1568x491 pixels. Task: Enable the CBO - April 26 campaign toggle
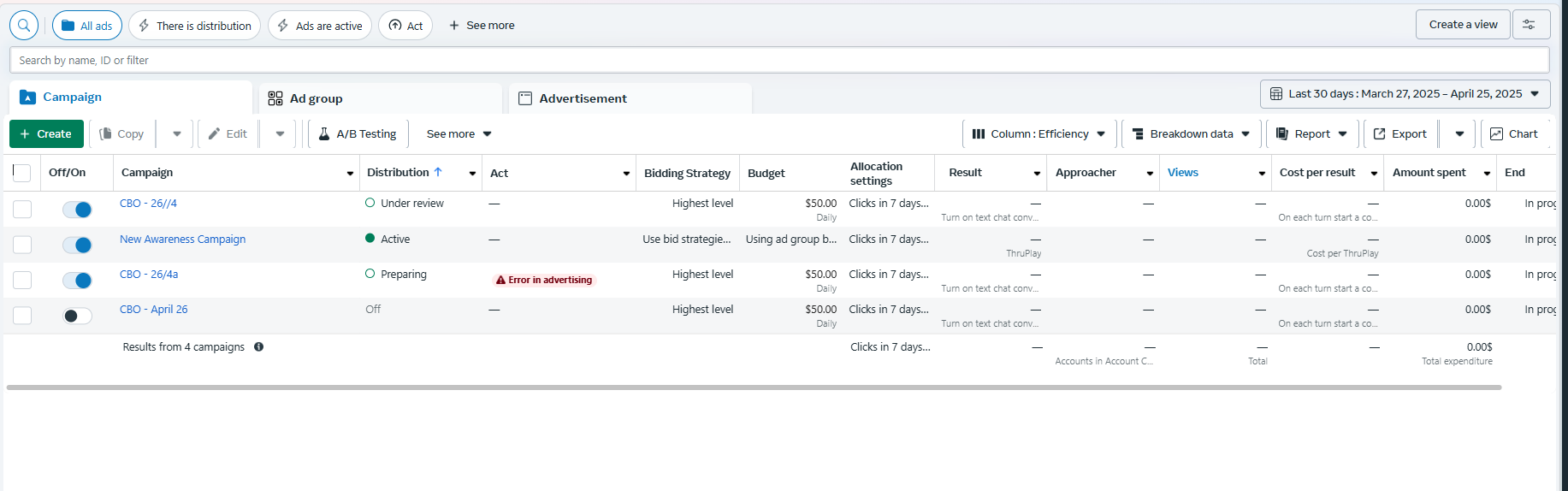[77, 316]
